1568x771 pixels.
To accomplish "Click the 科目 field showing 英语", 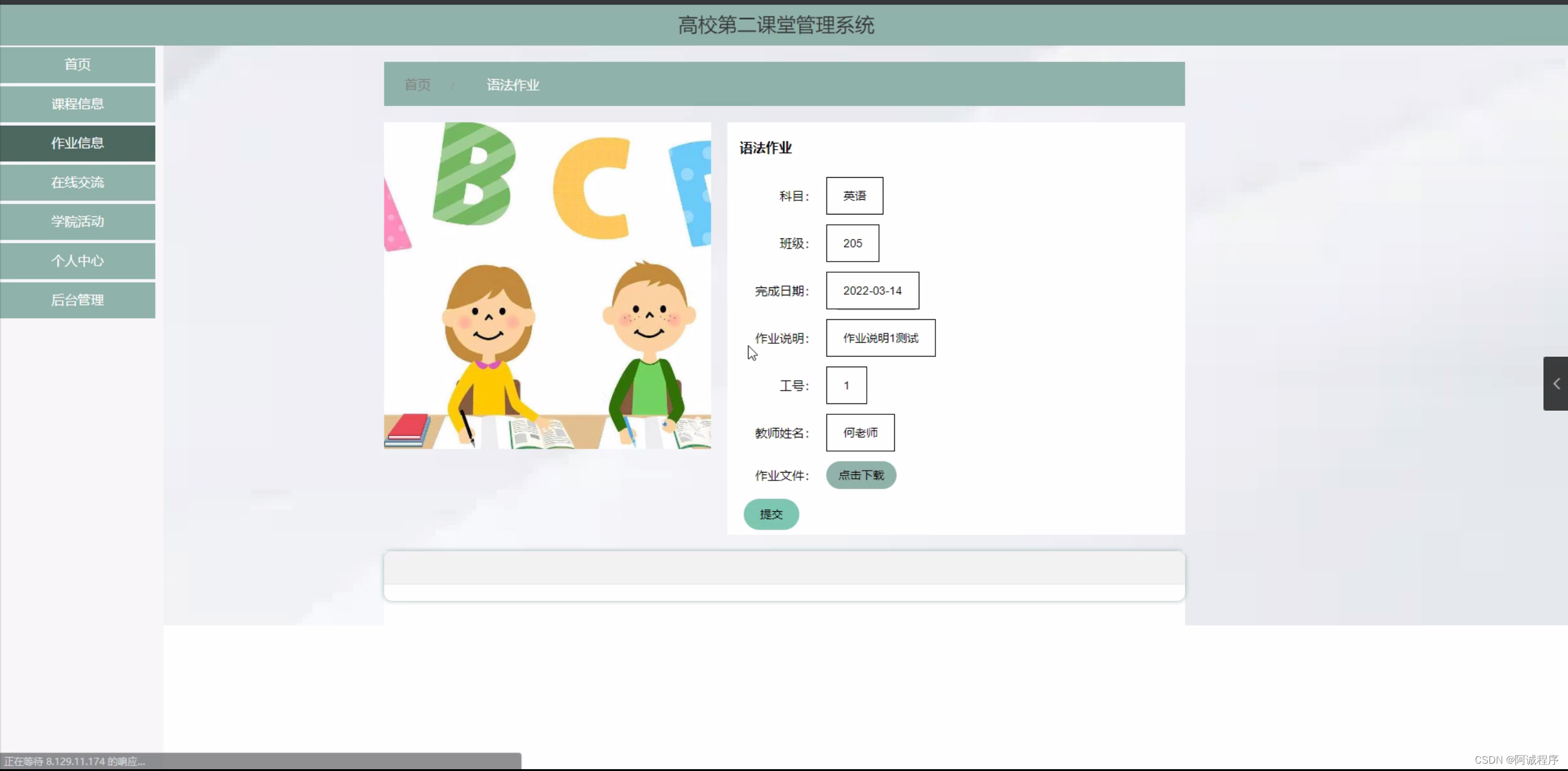I will click(854, 196).
